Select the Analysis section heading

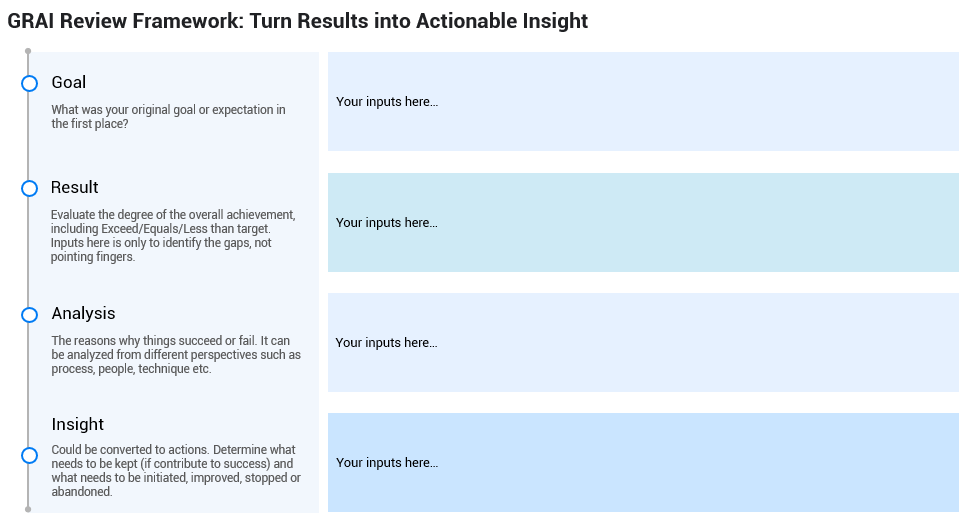[83, 314]
